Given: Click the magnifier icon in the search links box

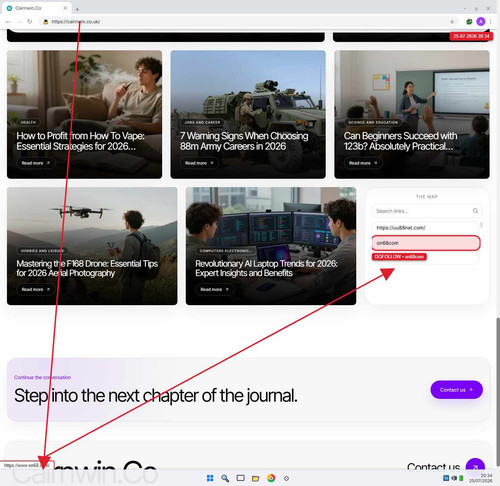Looking at the screenshot, I should pos(475,211).
